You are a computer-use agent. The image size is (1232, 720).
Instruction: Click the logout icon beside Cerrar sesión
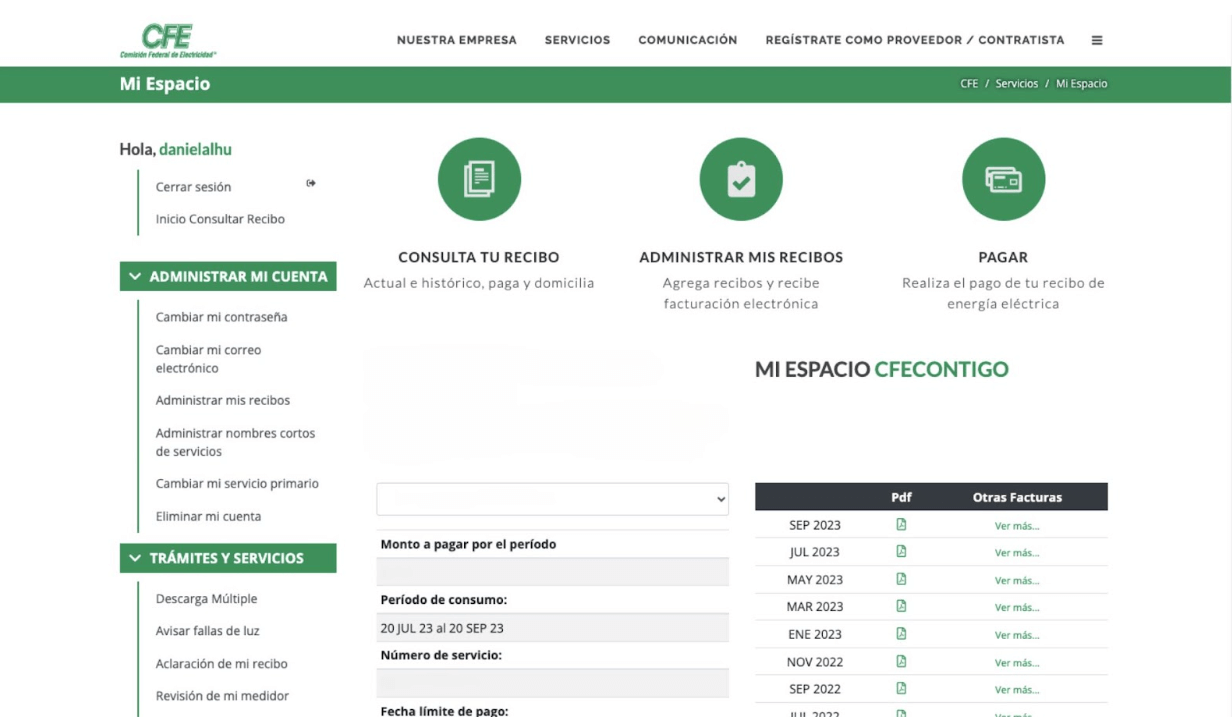click(310, 183)
